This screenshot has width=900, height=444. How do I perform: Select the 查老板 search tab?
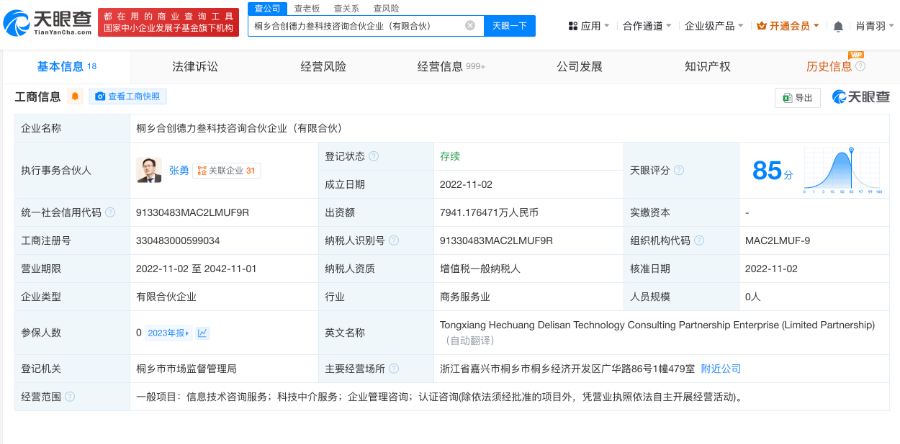coord(307,9)
